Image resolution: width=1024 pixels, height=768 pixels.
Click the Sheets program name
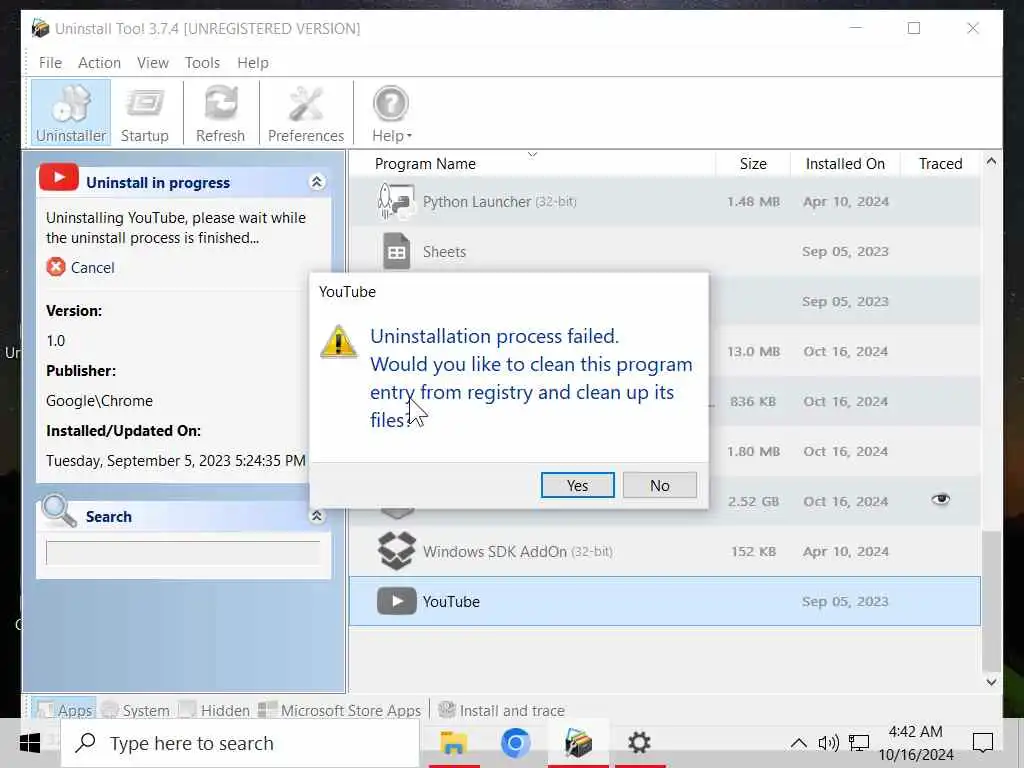coord(444,252)
